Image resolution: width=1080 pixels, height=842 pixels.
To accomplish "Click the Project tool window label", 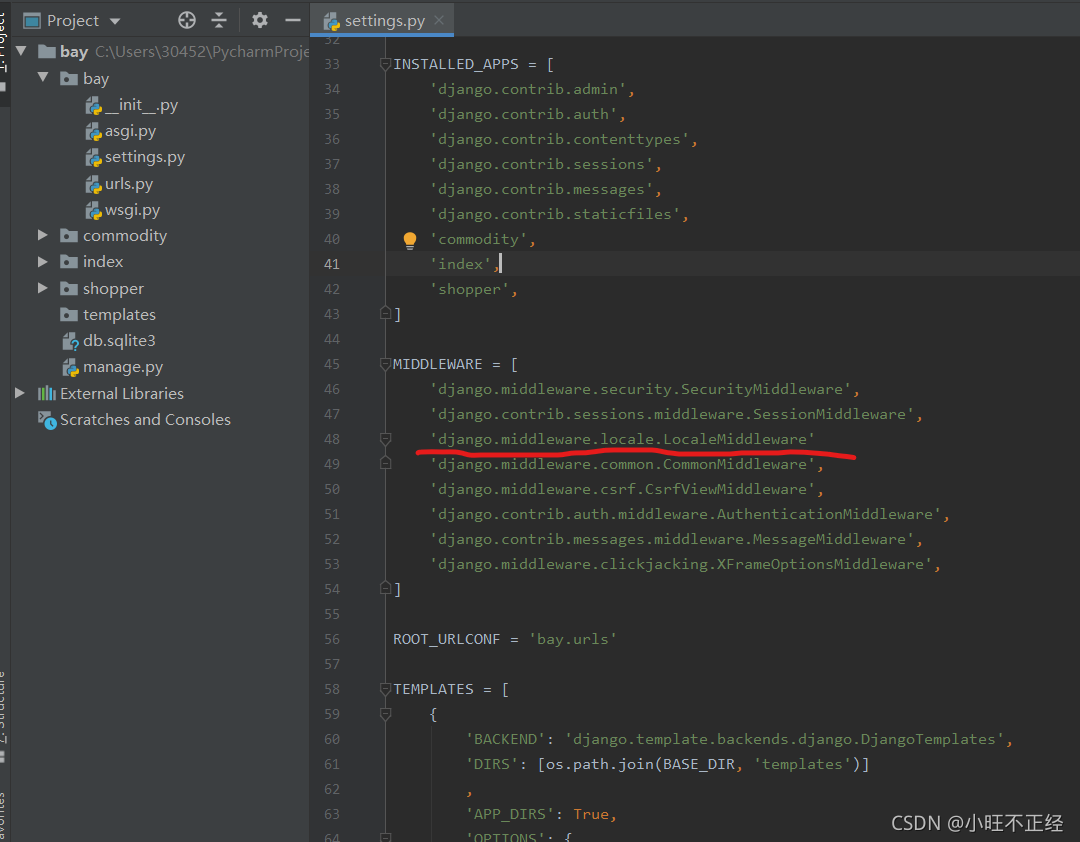I will (x=73, y=21).
